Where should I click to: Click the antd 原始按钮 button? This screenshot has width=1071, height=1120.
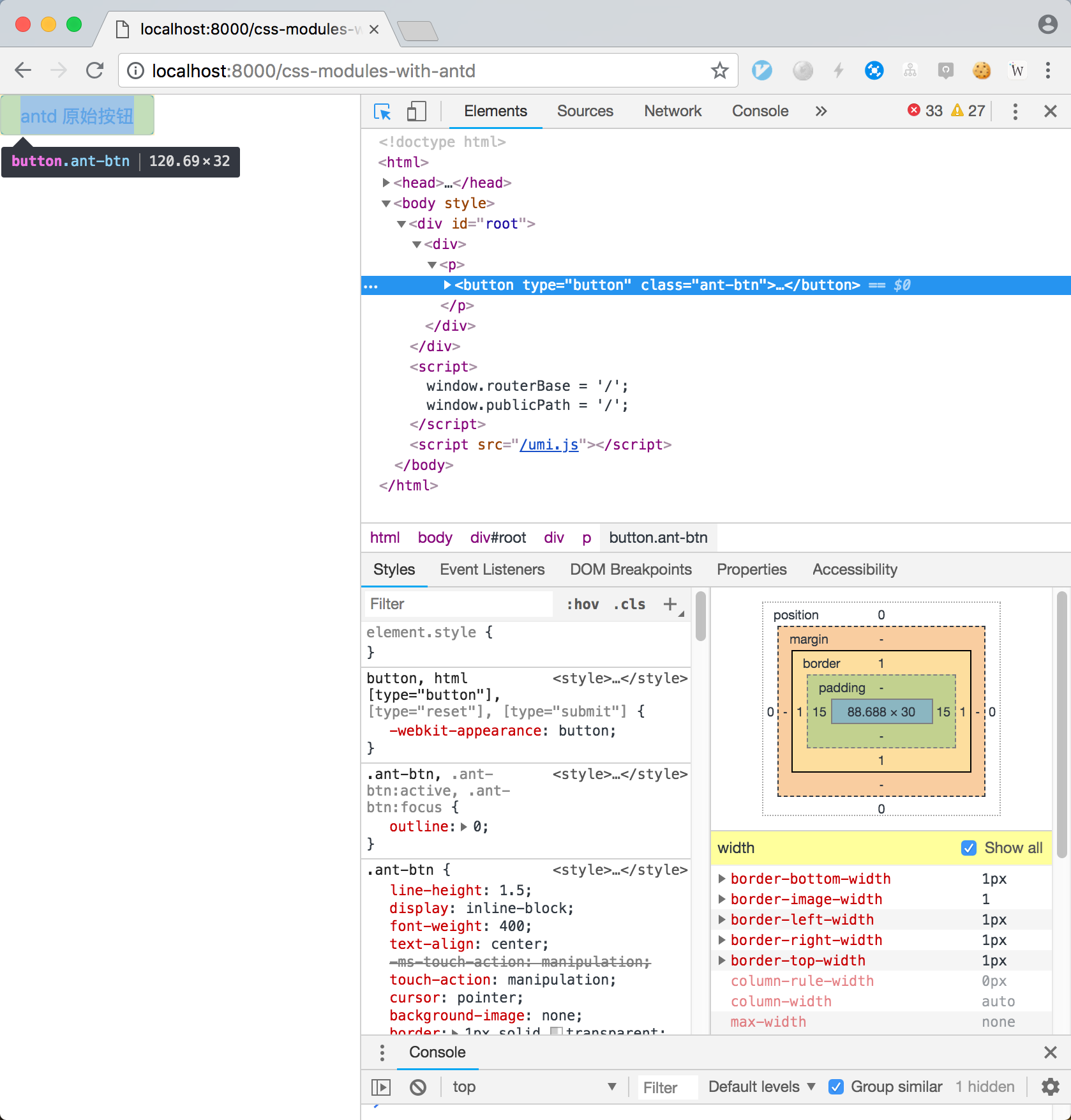[x=77, y=116]
